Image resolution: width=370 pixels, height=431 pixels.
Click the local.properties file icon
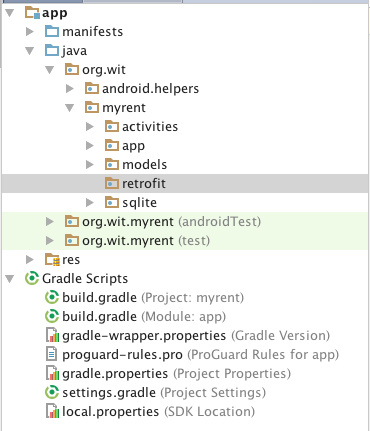(x=52, y=411)
